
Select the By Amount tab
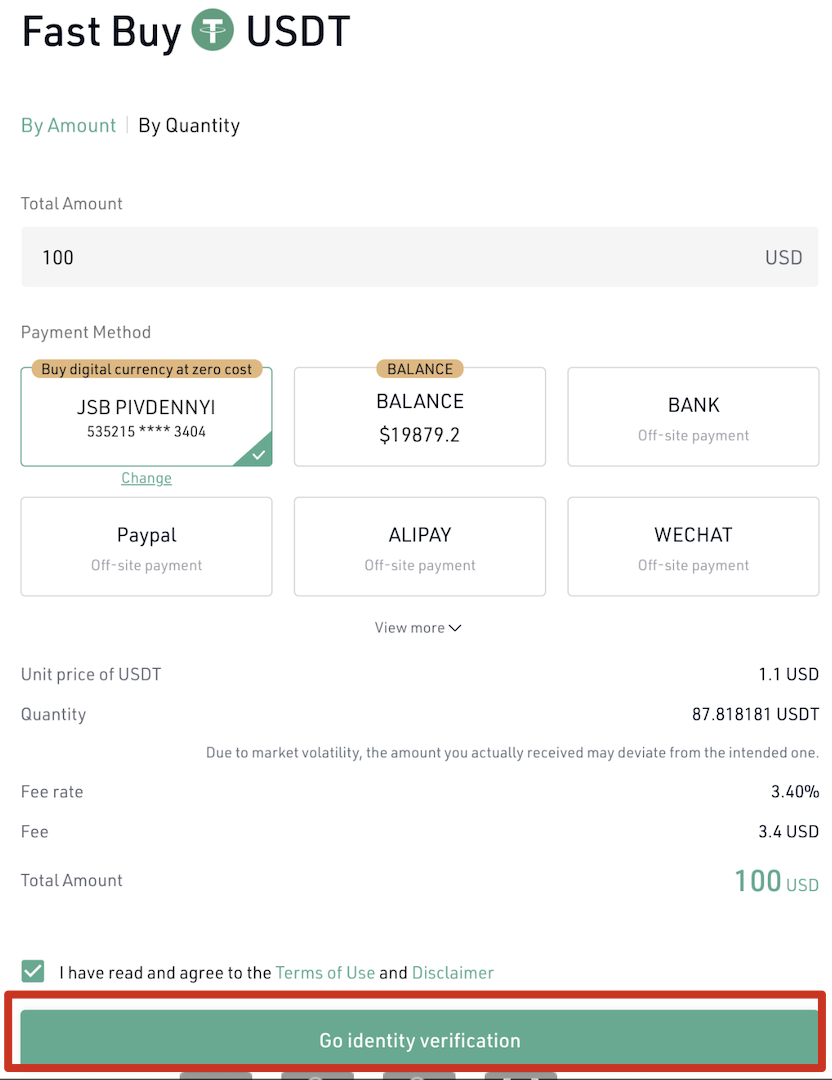coord(68,125)
